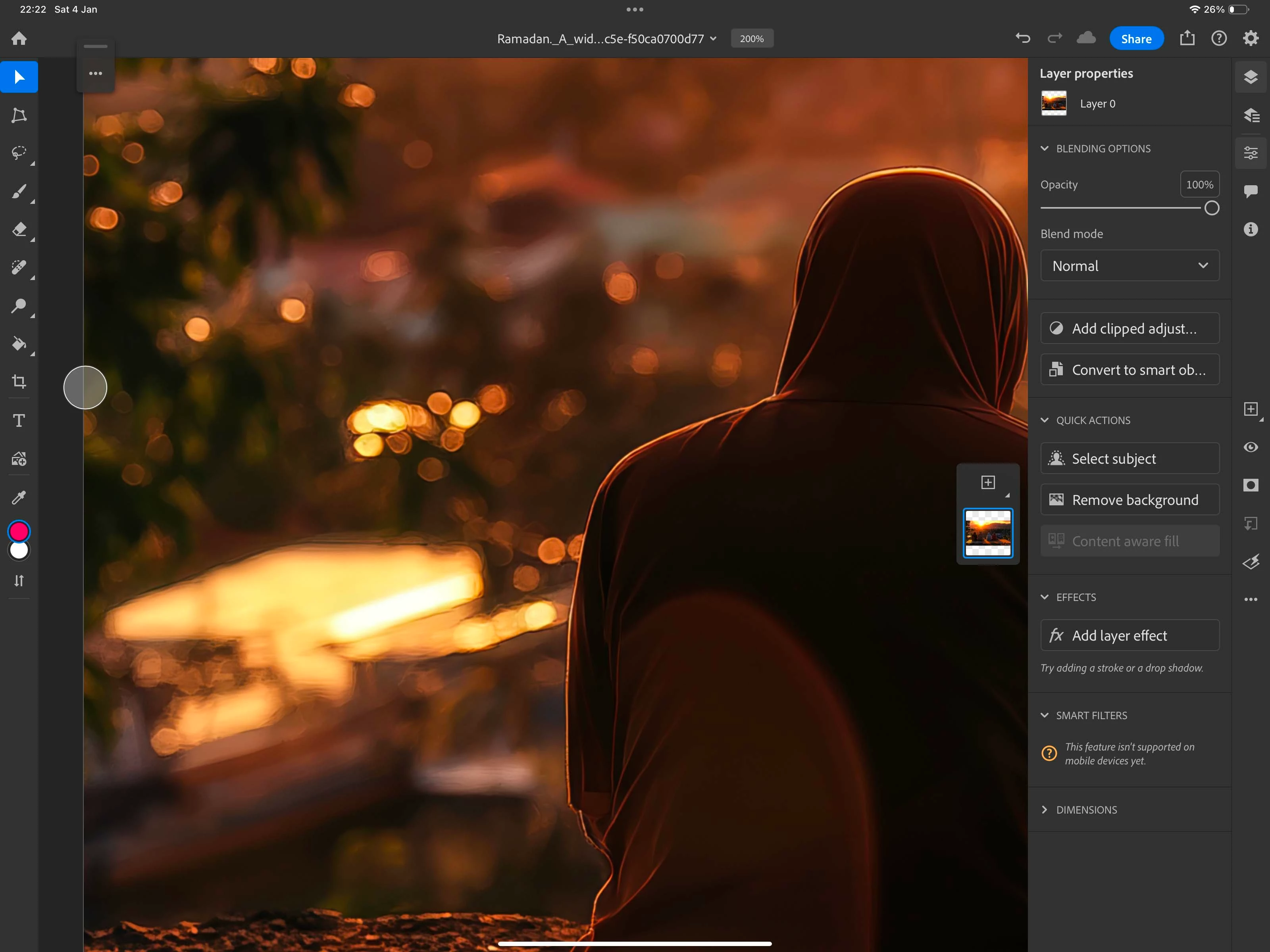The image size is (1270, 952).
Task: Click the Remove background button
Action: click(1130, 500)
